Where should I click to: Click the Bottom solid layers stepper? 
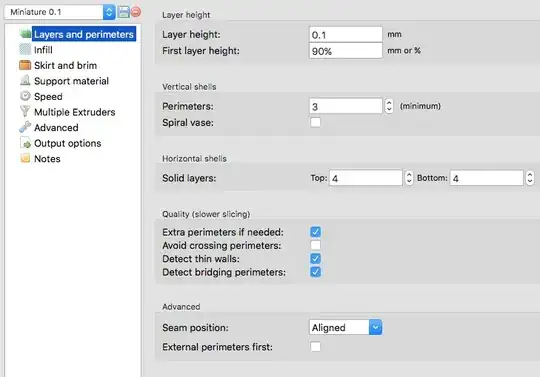[x=530, y=178]
